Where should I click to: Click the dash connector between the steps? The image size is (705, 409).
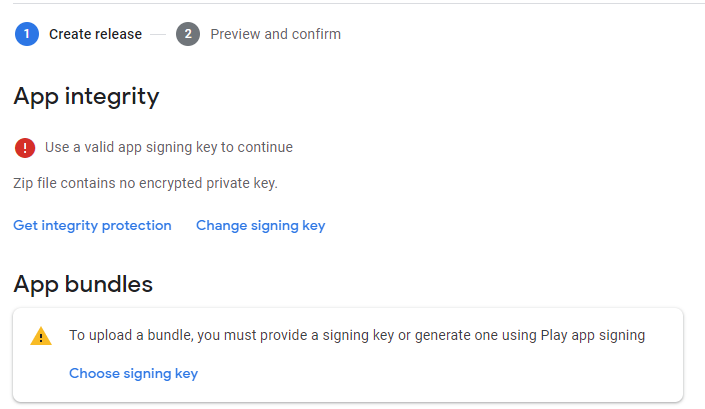coord(158,34)
